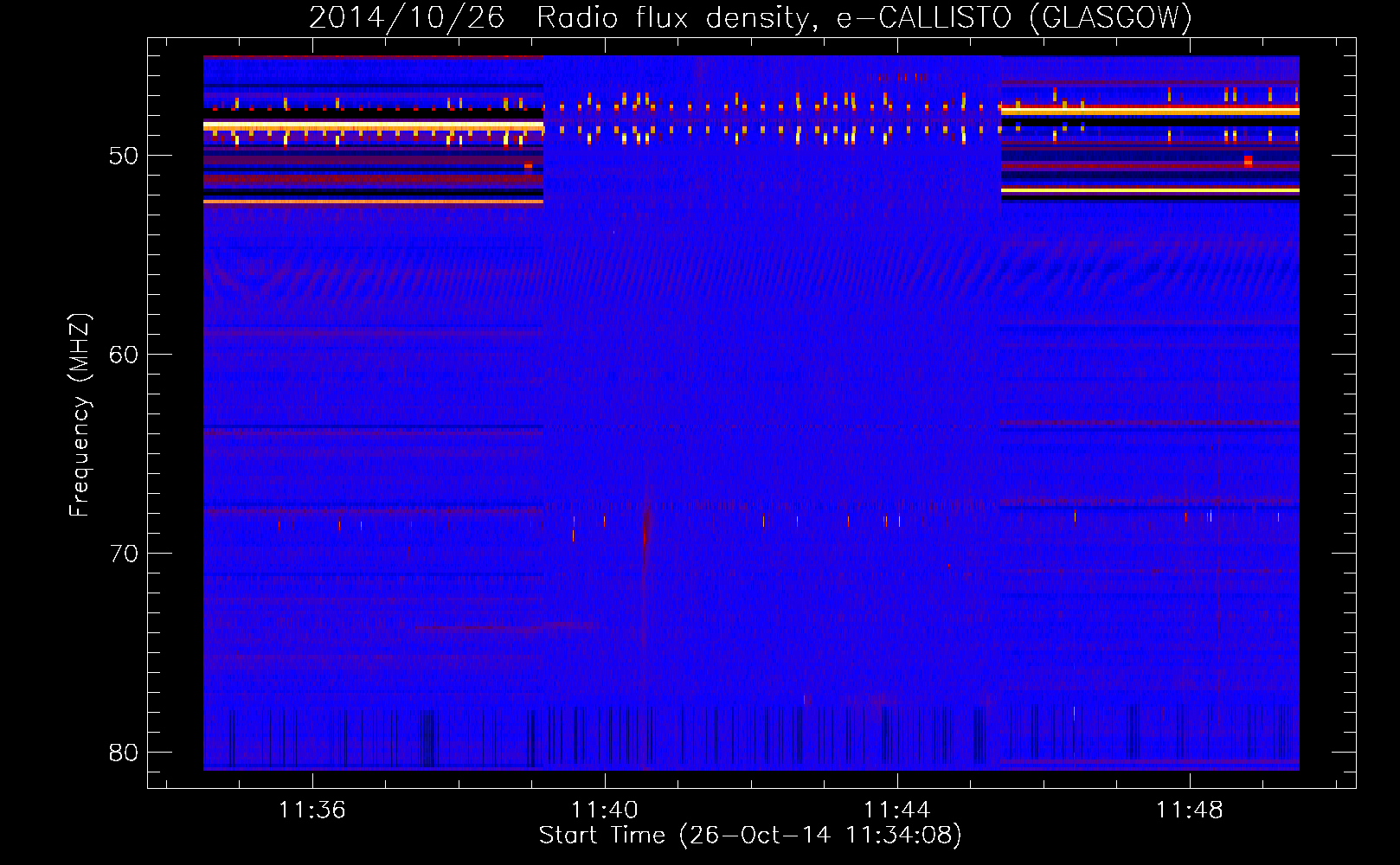Click the small red patch near 50 MHz around 11:49

pos(1248,161)
